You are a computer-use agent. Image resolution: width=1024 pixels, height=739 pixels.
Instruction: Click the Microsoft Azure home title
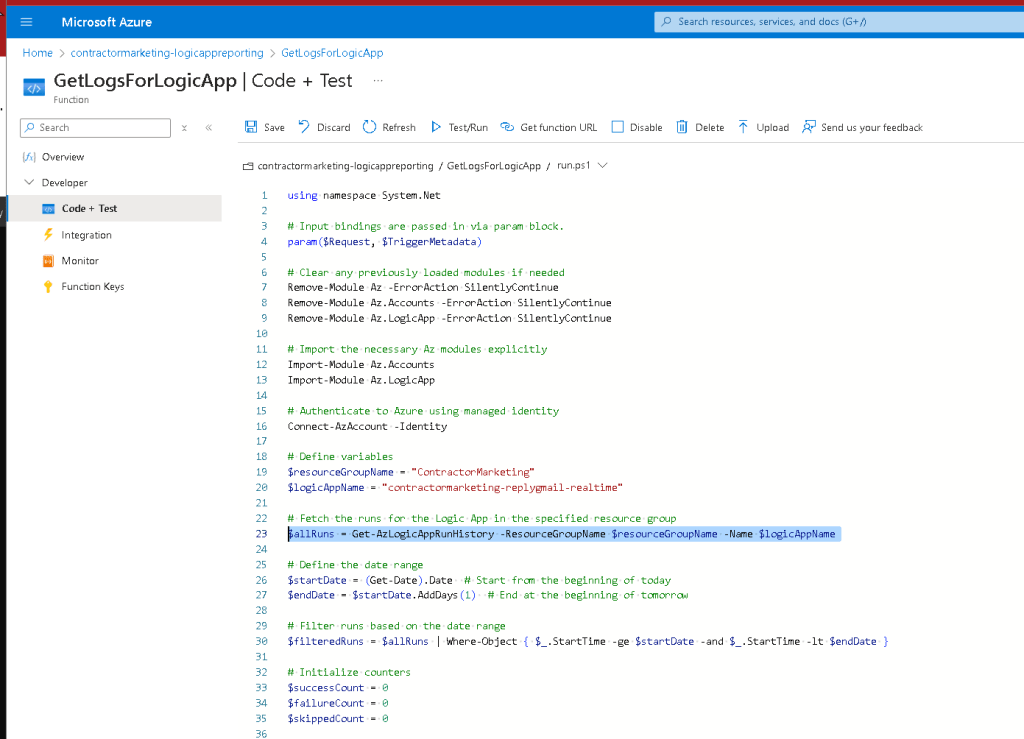coord(106,22)
